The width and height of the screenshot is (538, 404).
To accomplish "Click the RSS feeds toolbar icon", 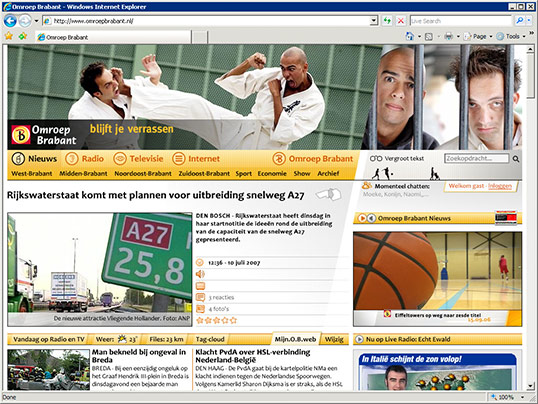I will click(x=429, y=36).
